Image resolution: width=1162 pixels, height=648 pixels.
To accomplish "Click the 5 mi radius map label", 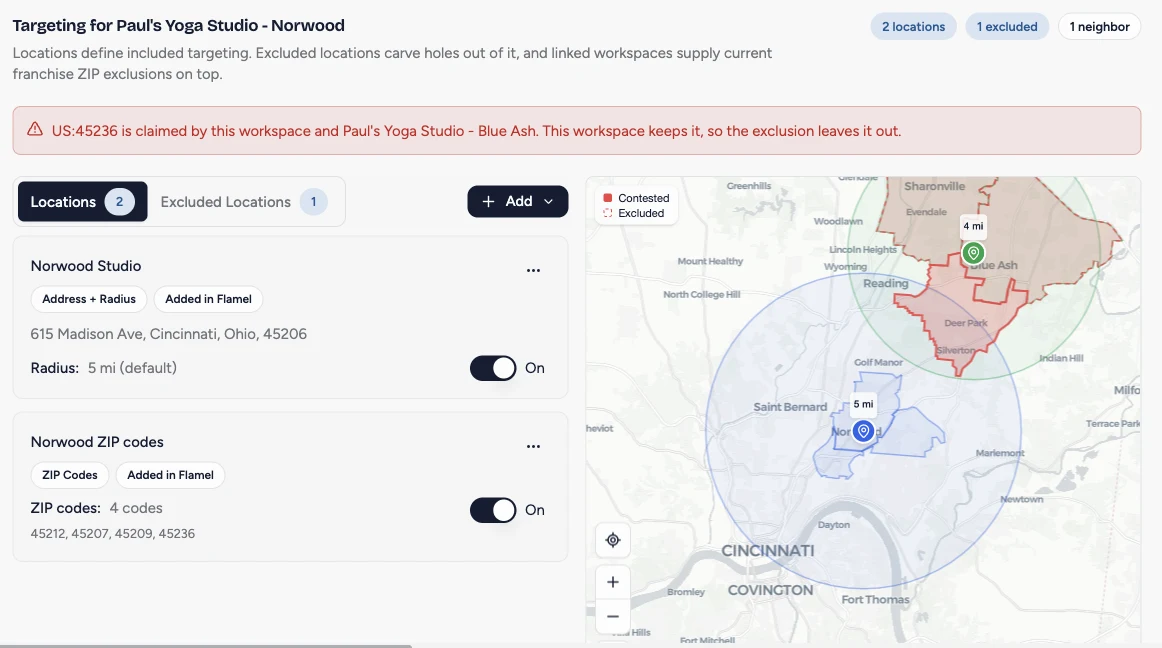I will (863, 404).
